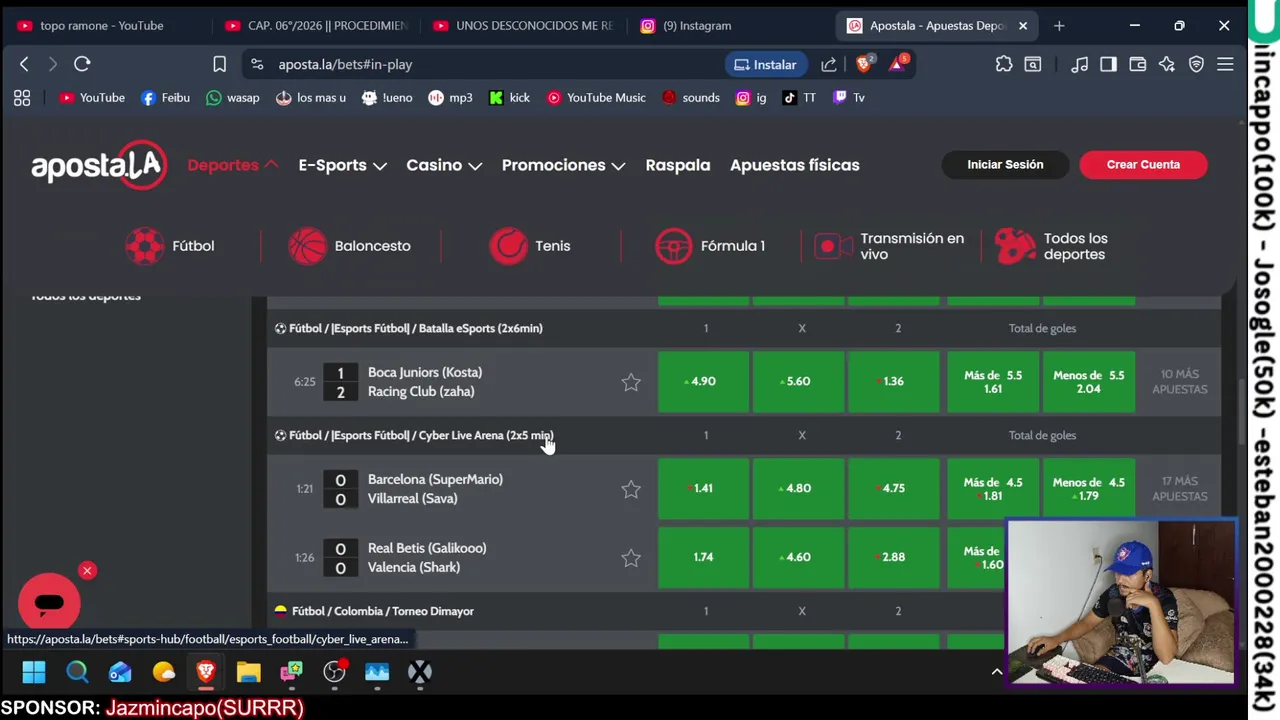Viewport: 1280px width, 720px height.
Task: Open browser extensions puzzle icon
Action: (1004, 64)
